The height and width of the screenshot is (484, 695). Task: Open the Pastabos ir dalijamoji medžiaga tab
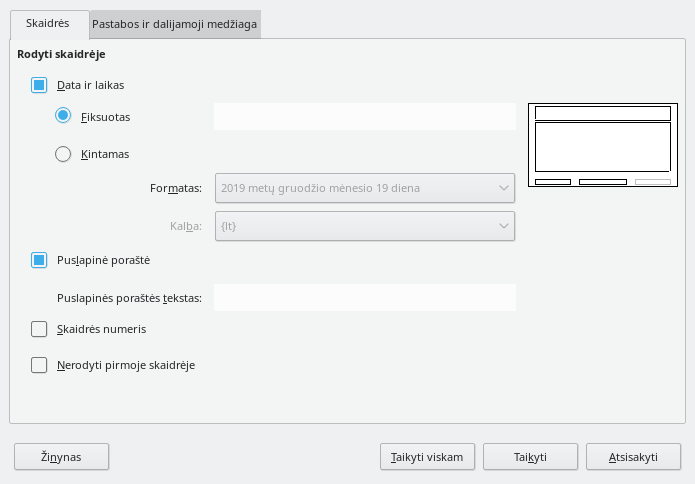click(175, 22)
